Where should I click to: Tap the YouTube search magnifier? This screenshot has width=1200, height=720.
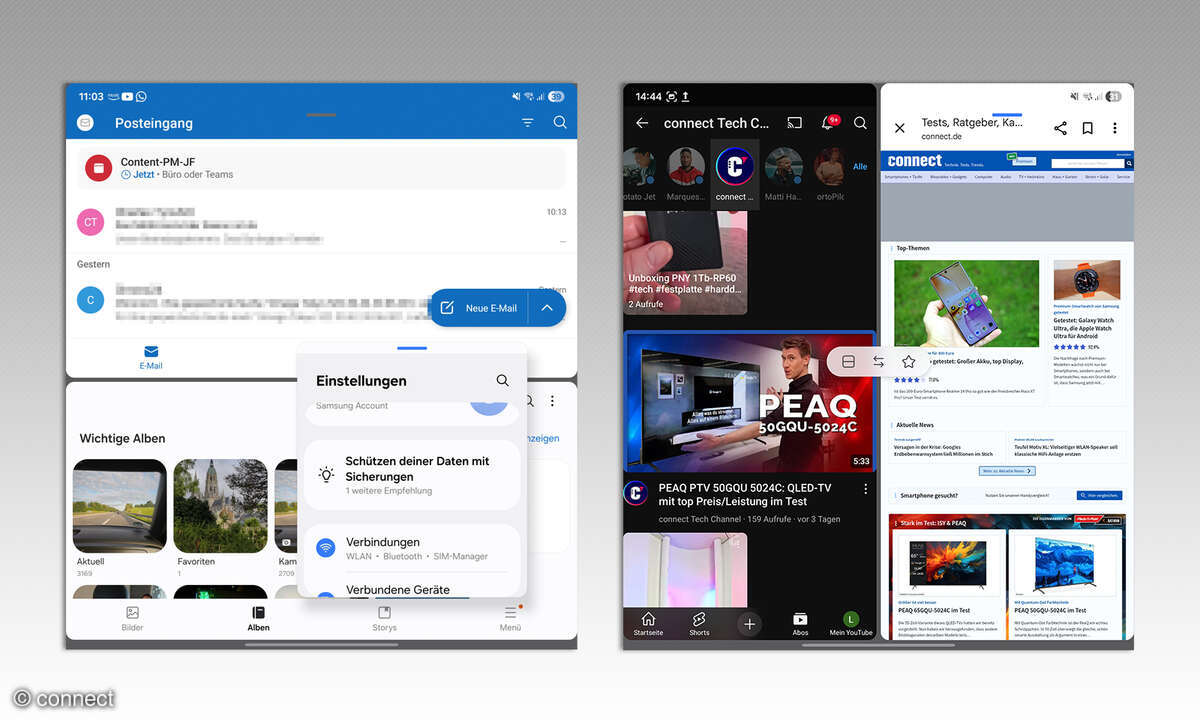860,123
